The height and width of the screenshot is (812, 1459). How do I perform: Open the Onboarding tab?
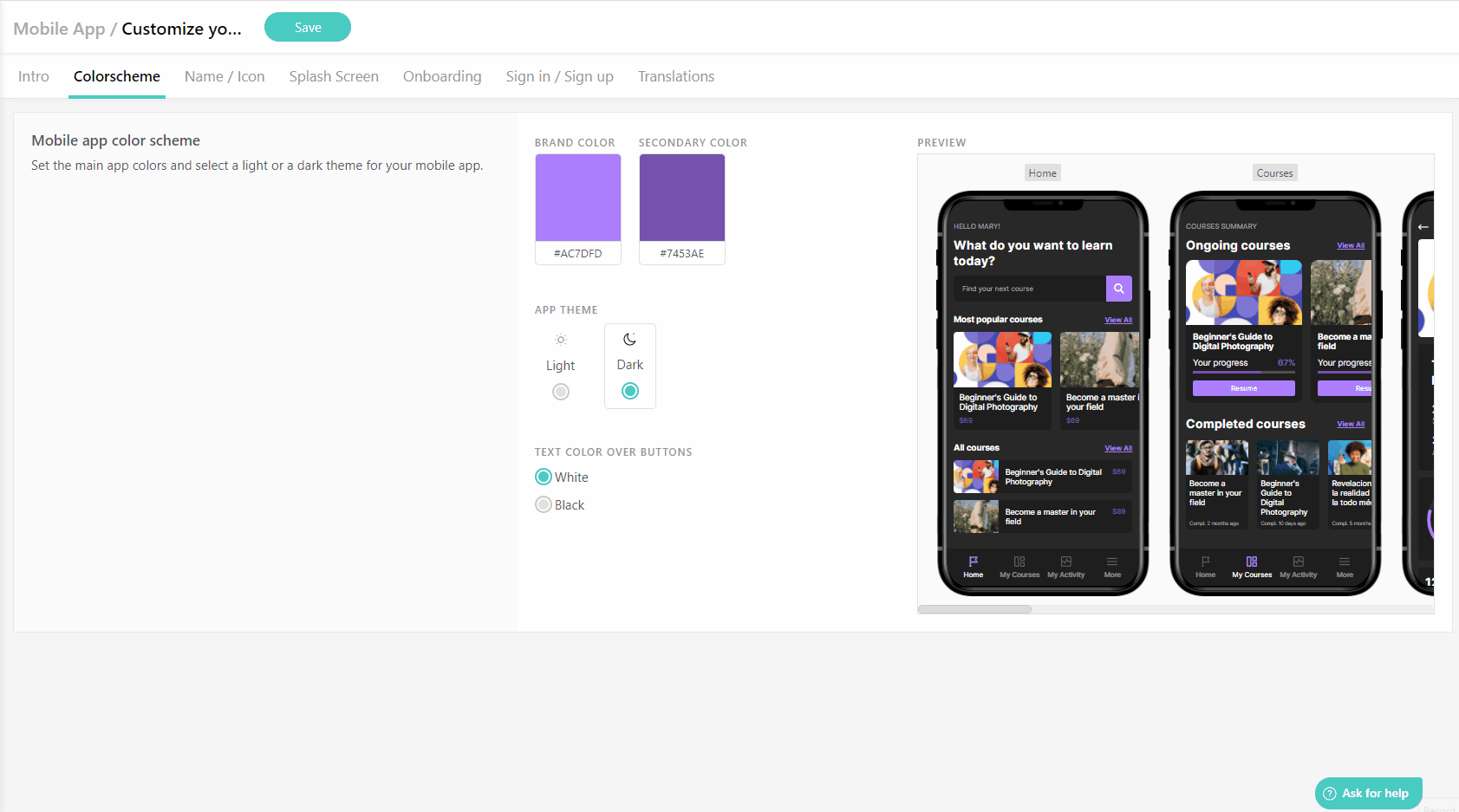click(442, 76)
